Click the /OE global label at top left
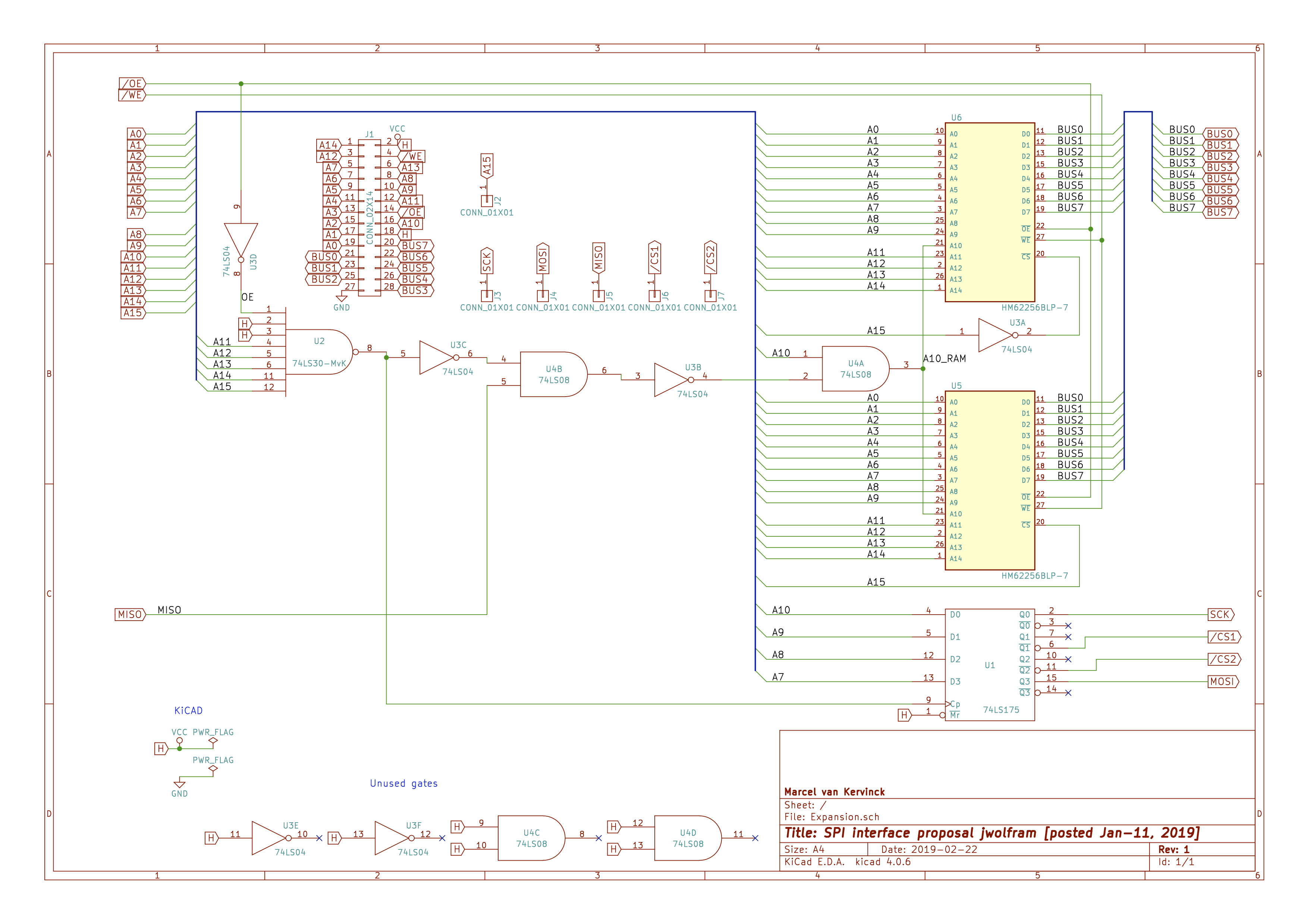Screen dimensions: 1308x924 click(x=132, y=84)
